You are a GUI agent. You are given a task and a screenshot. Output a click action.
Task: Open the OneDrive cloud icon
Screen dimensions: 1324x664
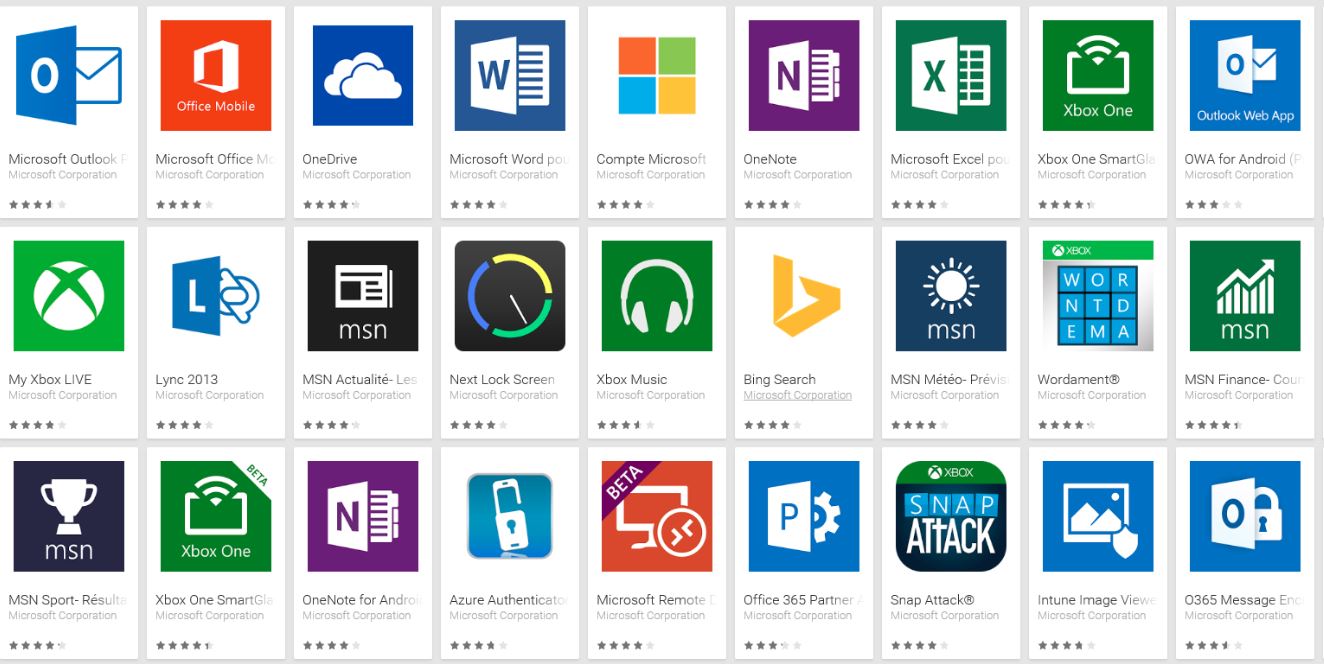(x=363, y=76)
